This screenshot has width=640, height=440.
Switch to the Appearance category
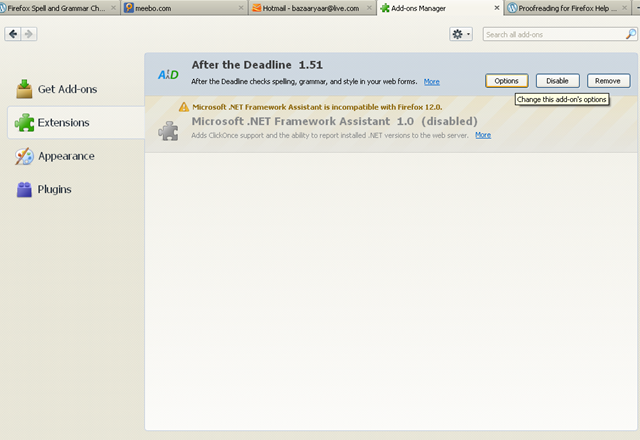click(76, 156)
